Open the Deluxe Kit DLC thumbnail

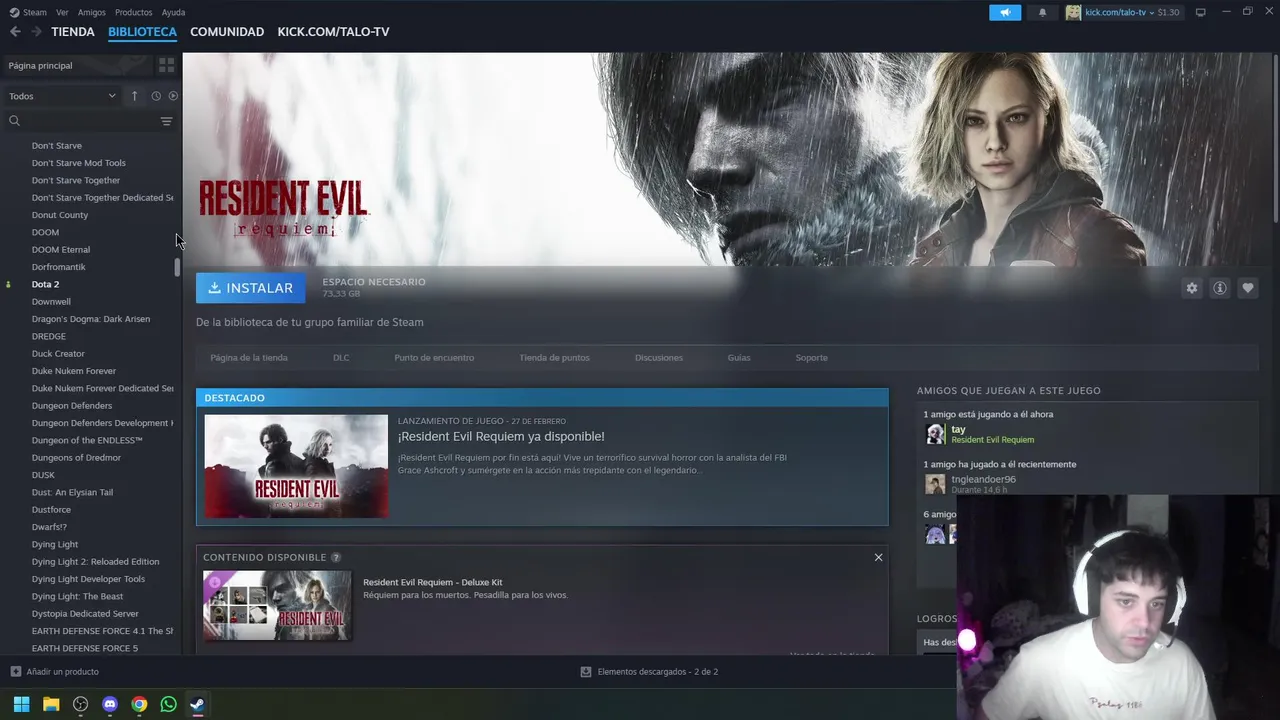(277, 605)
